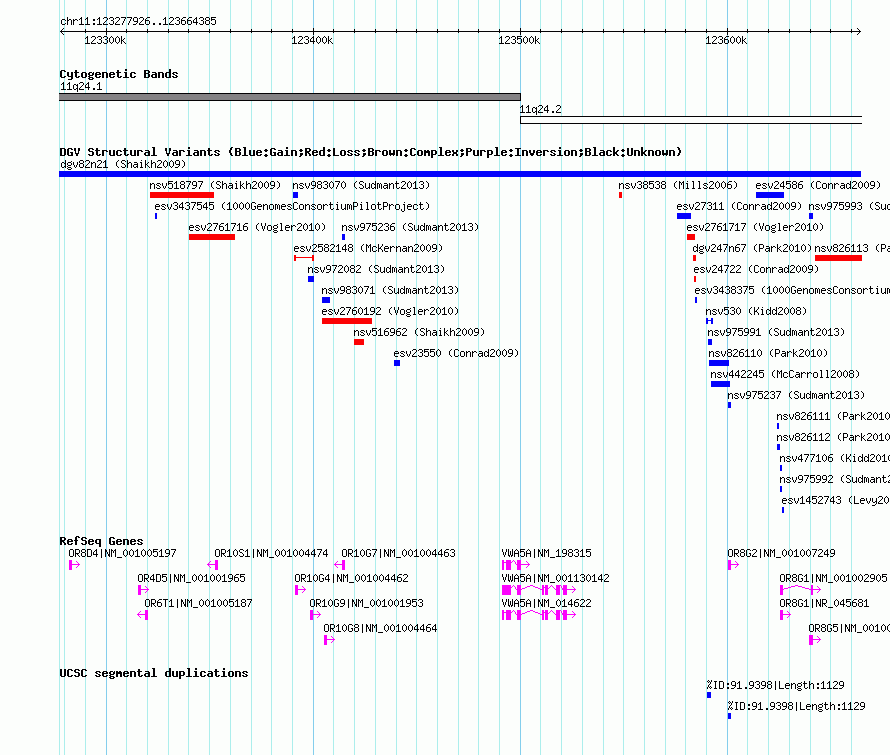
Task: Select the long blue dgv82n21 variant bar
Action: 460,174
